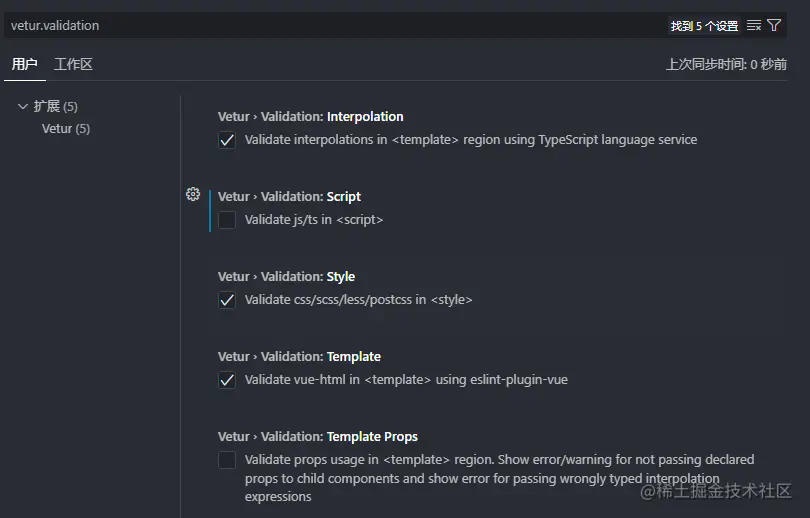
Task: Disable Validation: Interpolation checkbox
Action: 227,140
